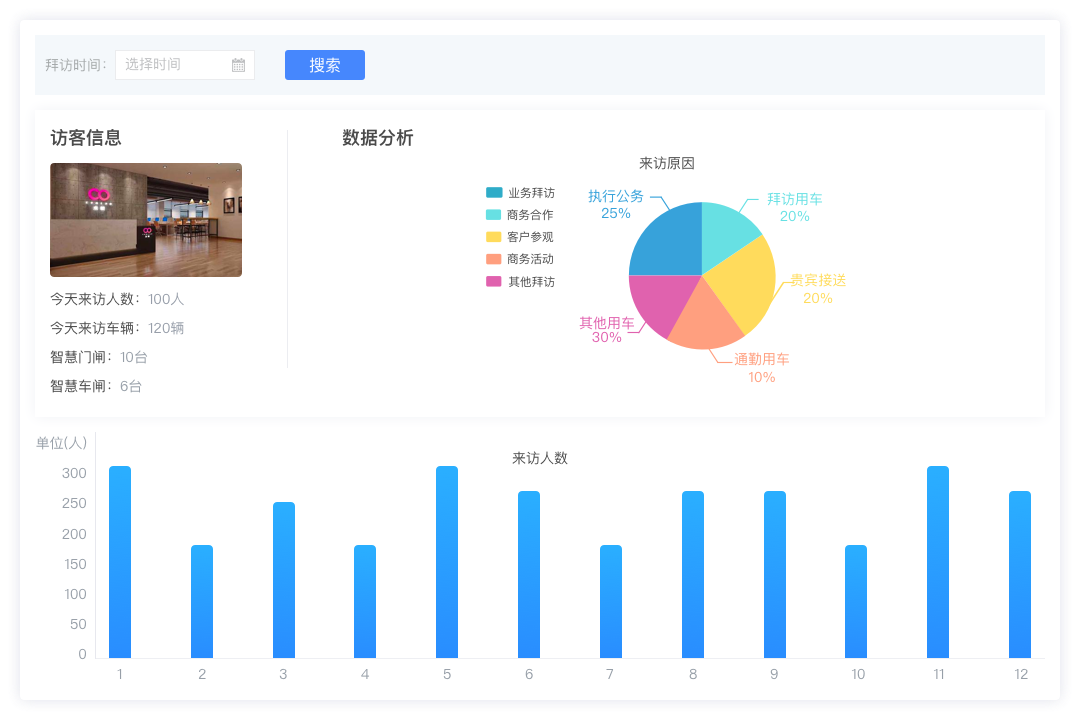The width and height of the screenshot is (1080, 720).
Task: Click the 今天来访车辆 120辆 line
Action: (117, 328)
